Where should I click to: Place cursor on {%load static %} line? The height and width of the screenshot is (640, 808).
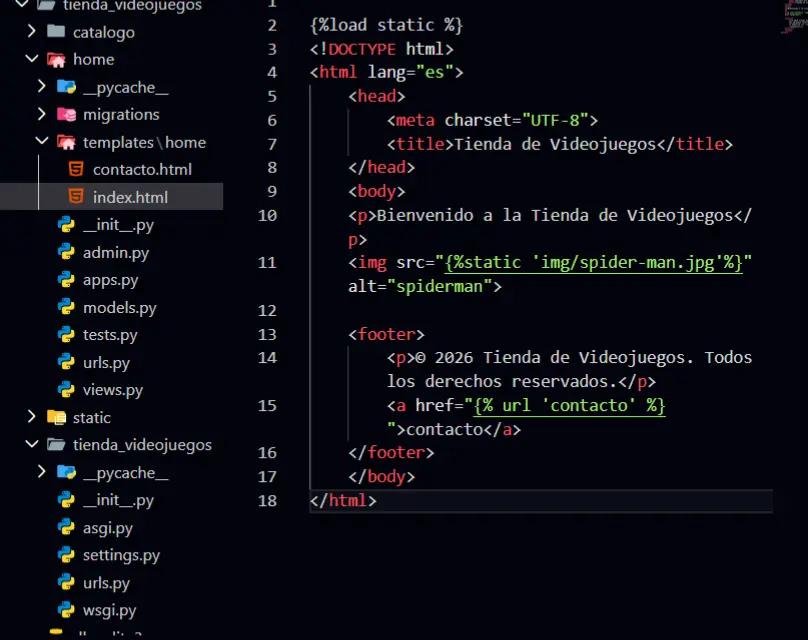[x=386, y=25]
